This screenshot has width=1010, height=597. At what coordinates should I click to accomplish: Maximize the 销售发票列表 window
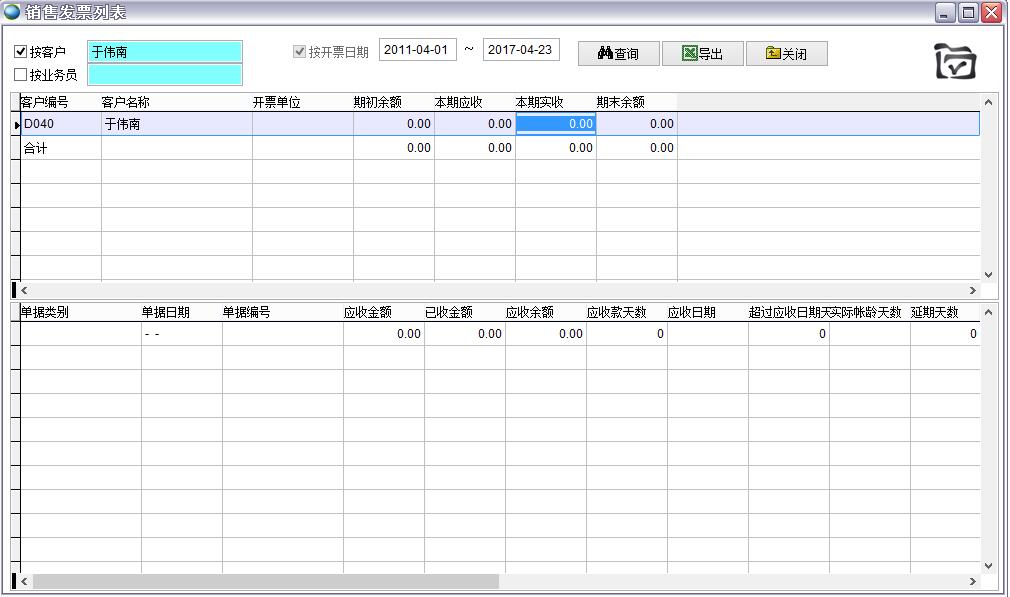click(x=968, y=12)
